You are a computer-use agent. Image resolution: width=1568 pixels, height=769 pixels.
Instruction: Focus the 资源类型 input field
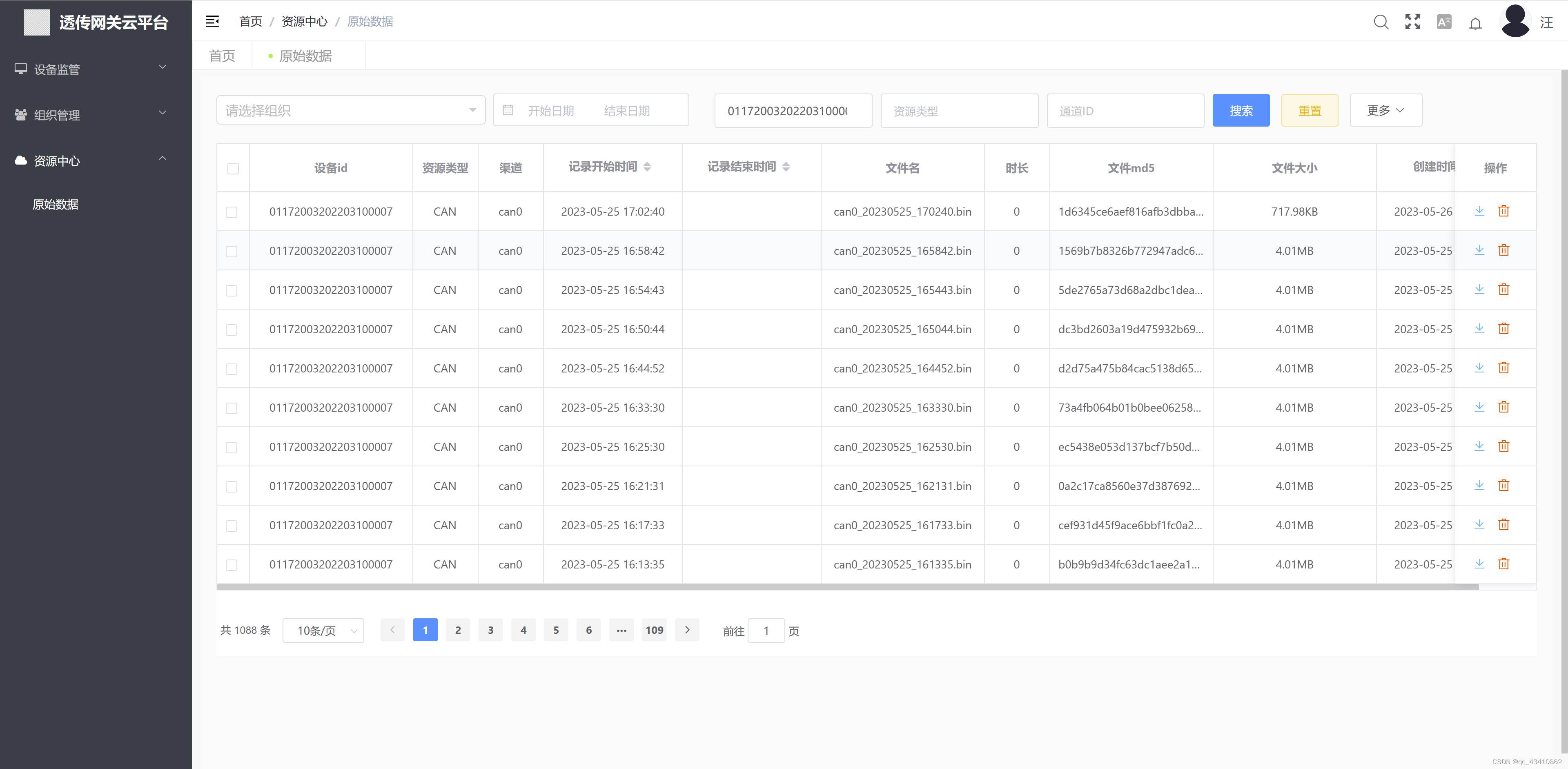[959, 111]
